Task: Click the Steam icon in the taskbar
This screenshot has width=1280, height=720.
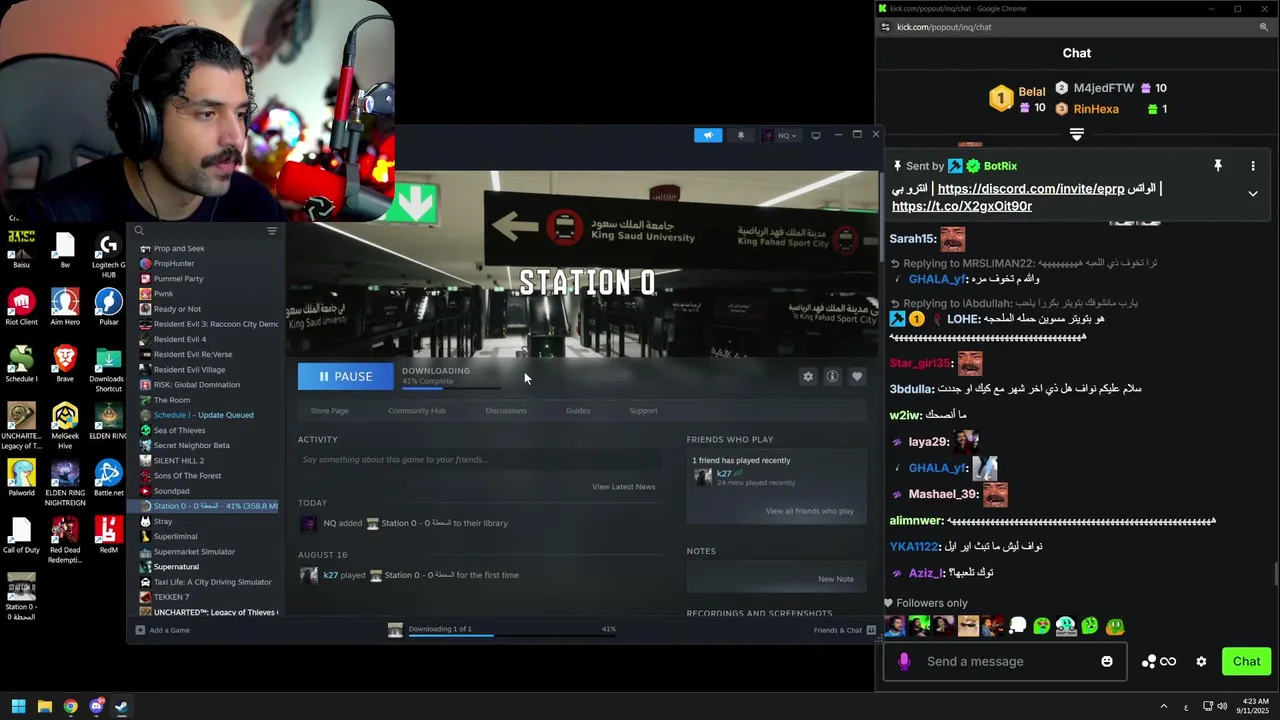Action: pyautogui.click(x=121, y=706)
